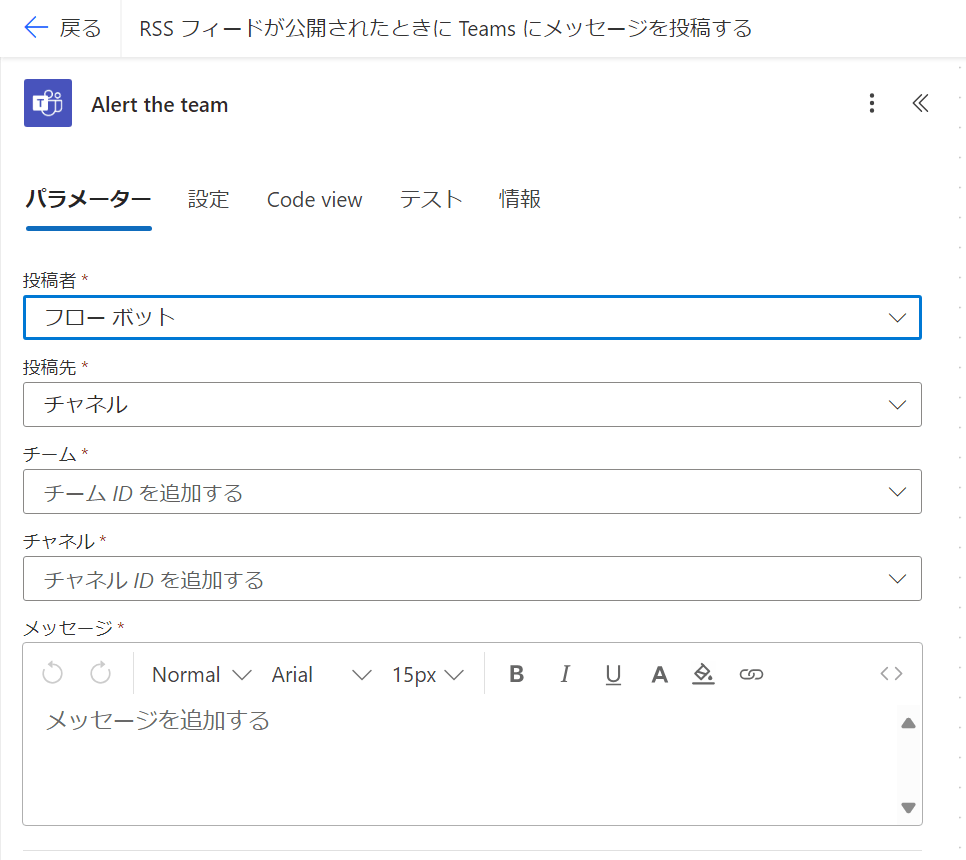The height and width of the screenshot is (860, 966).
Task: Open the Normal paragraph style dropdown
Action: coord(202,675)
